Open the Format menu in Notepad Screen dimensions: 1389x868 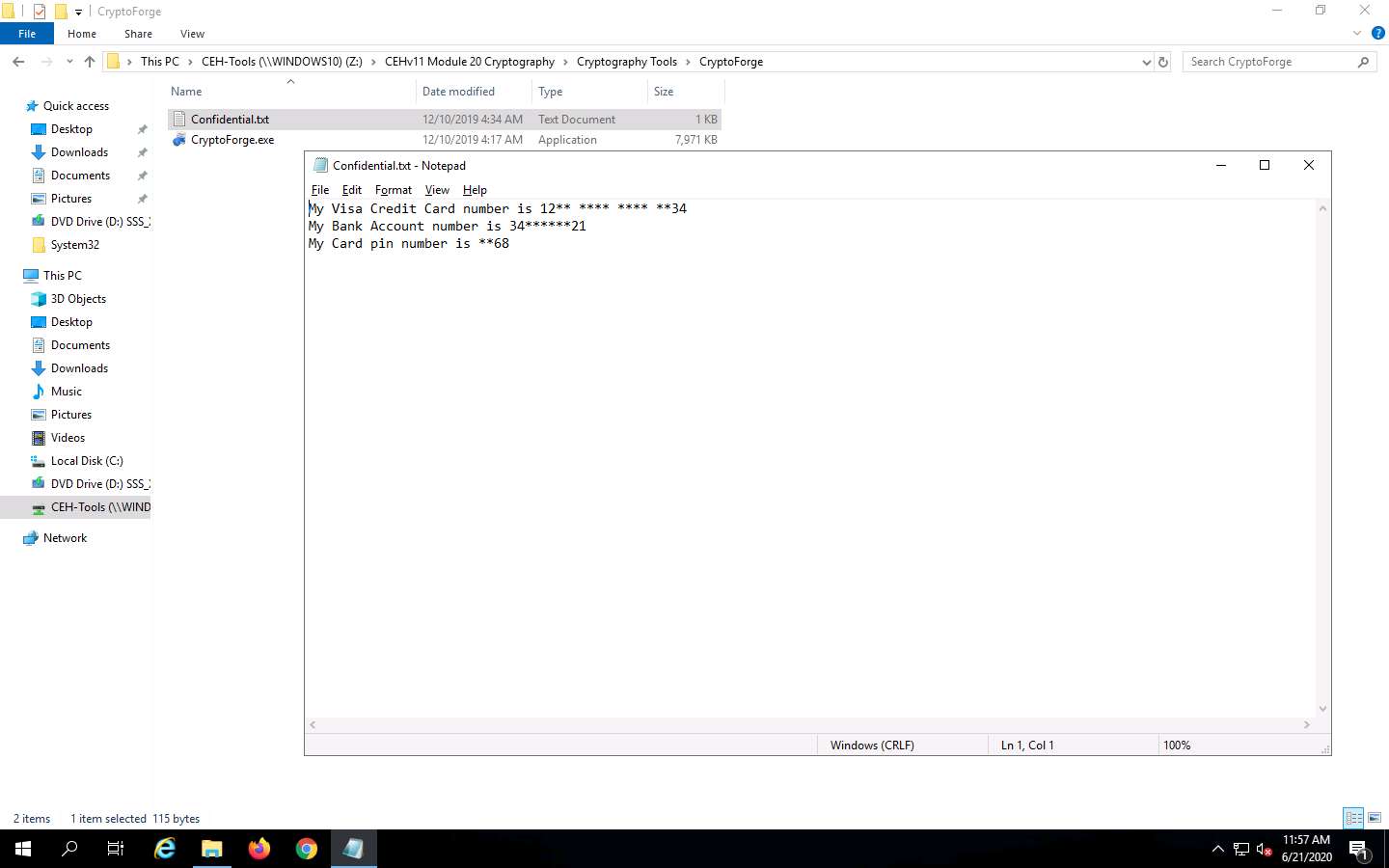pyautogui.click(x=393, y=189)
